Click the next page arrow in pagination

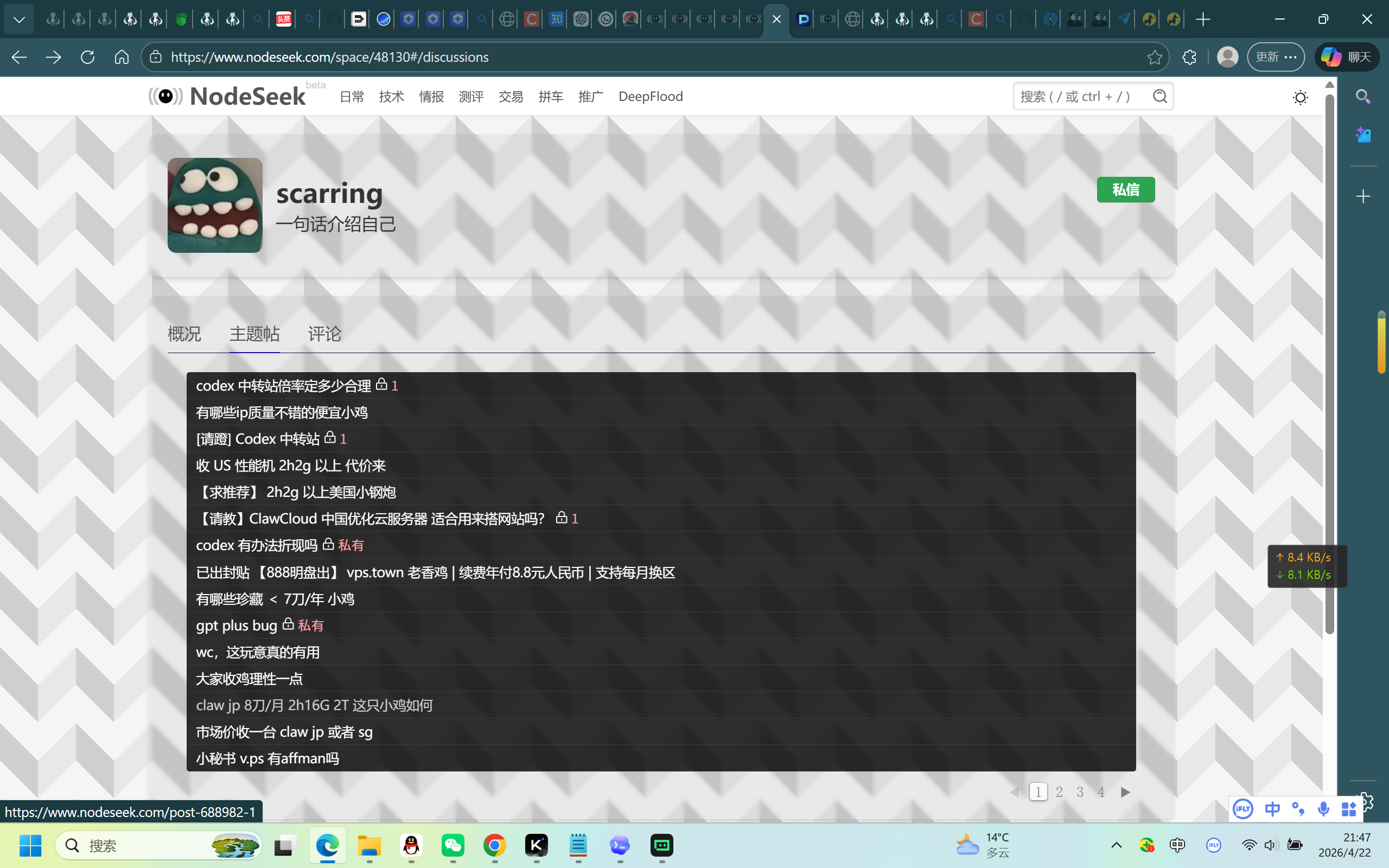coord(1125,792)
